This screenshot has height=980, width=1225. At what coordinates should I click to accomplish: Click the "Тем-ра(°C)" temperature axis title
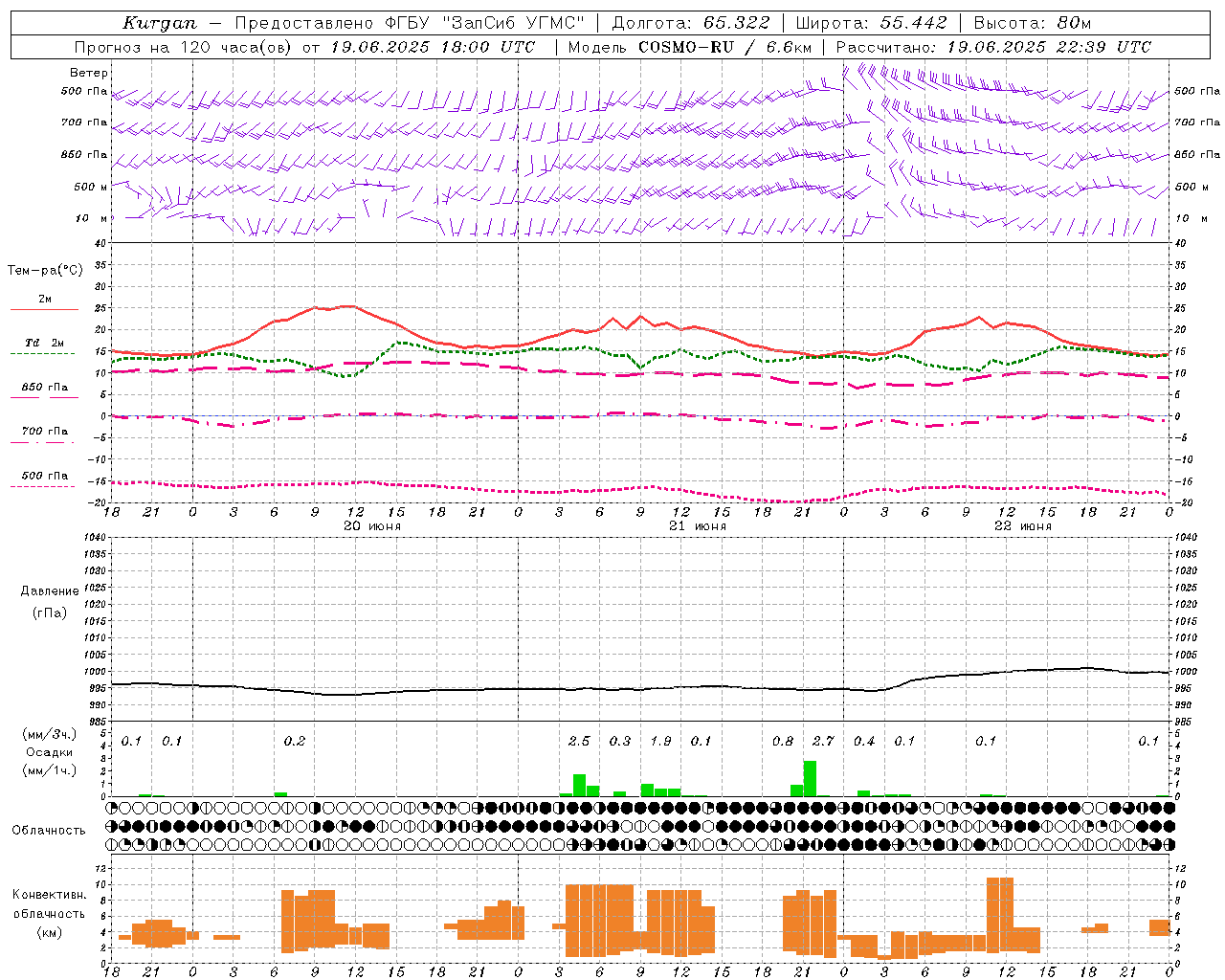[x=45, y=271]
